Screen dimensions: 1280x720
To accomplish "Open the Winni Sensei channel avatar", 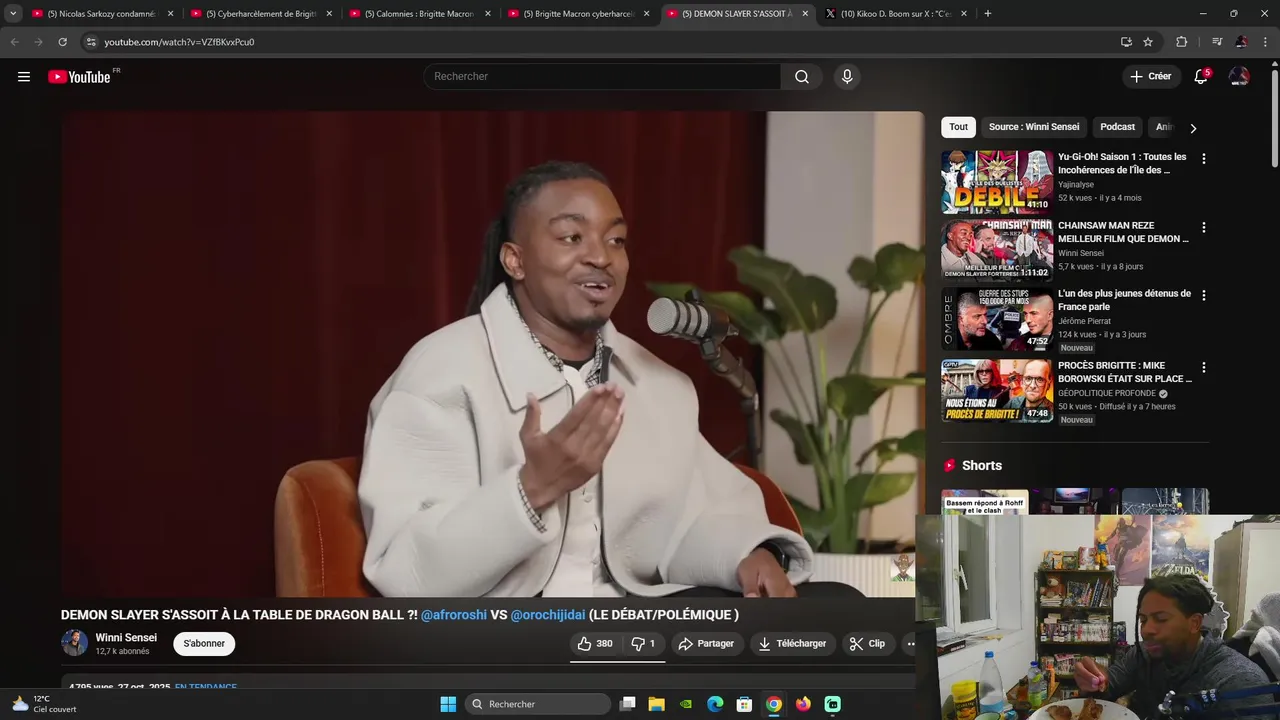I will click(74, 643).
